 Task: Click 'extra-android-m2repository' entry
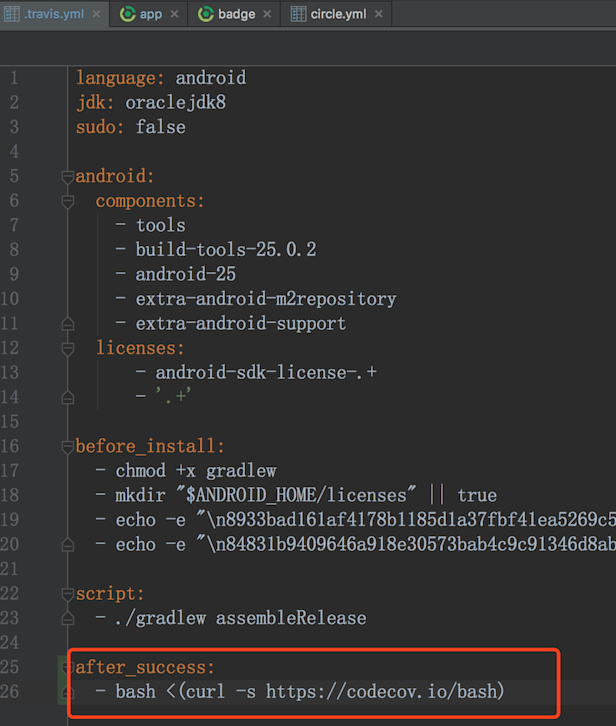[x=266, y=299]
